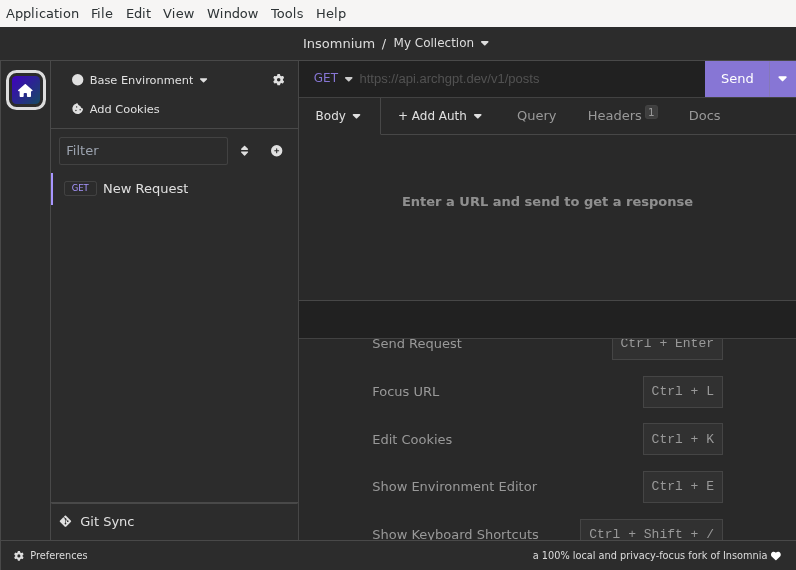Open Preferences from the status bar

point(51,556)
